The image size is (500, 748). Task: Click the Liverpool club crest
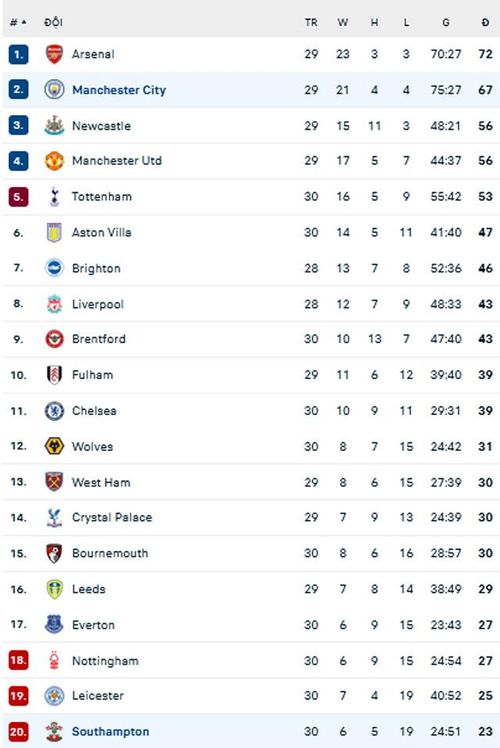point(54,304)
